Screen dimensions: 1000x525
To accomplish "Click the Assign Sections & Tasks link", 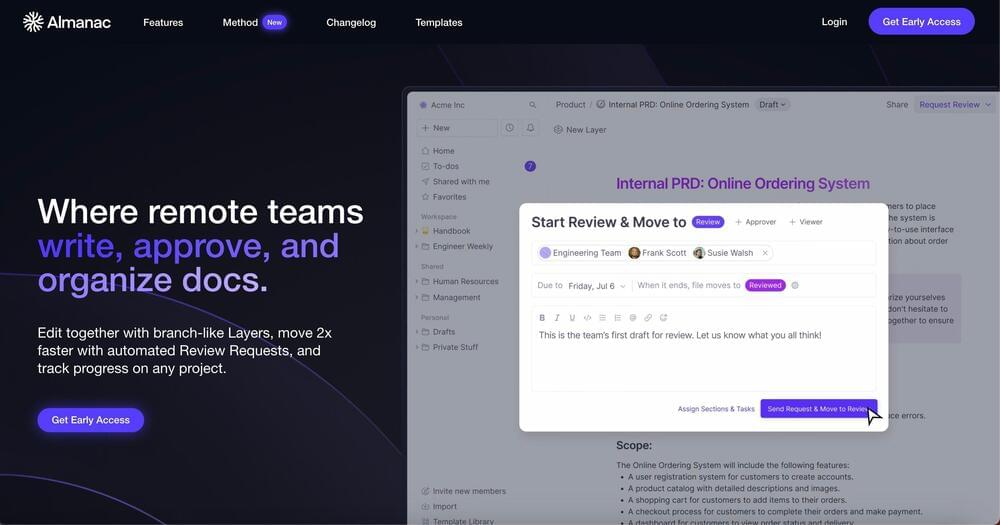I will [x=716, y=409].
